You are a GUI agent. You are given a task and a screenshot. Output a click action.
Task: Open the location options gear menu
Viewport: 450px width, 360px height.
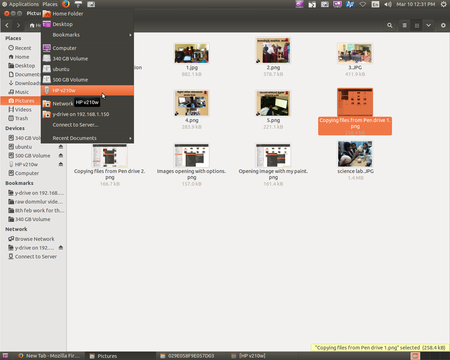[443, 25]
